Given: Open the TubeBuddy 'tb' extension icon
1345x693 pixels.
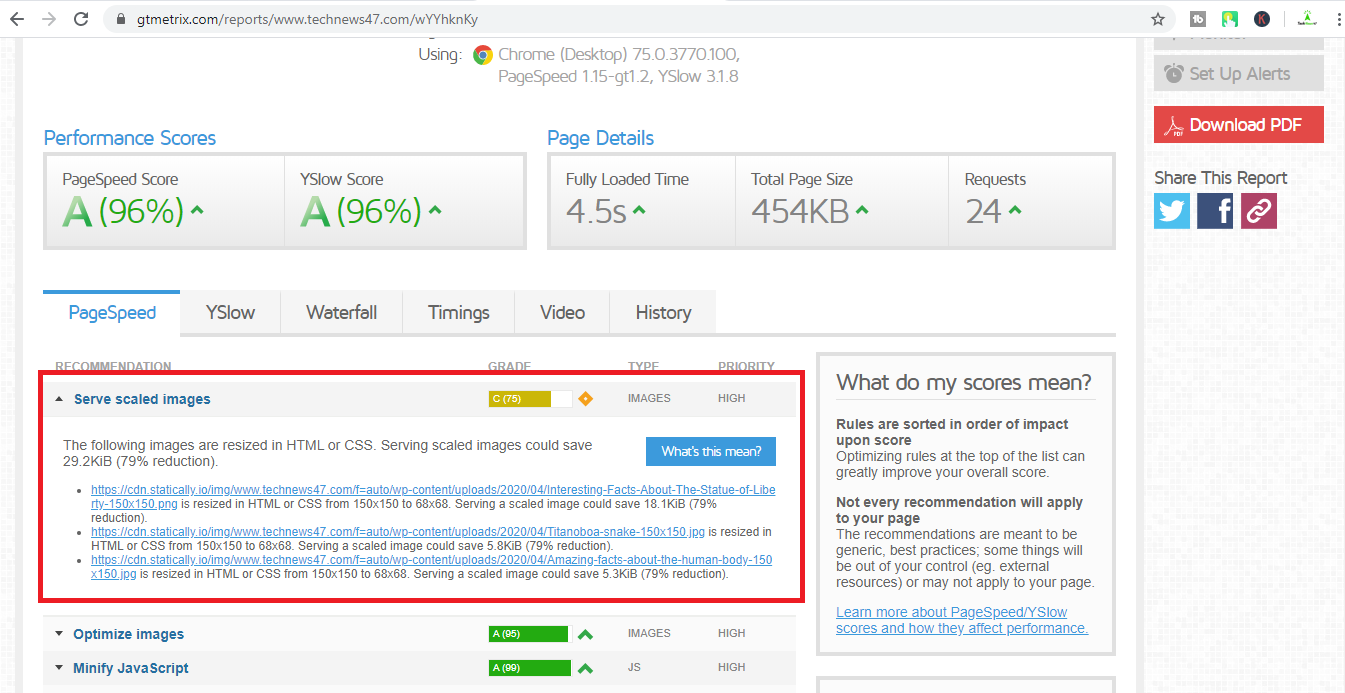Looking at the screenshot, I should coord(1197,18).
